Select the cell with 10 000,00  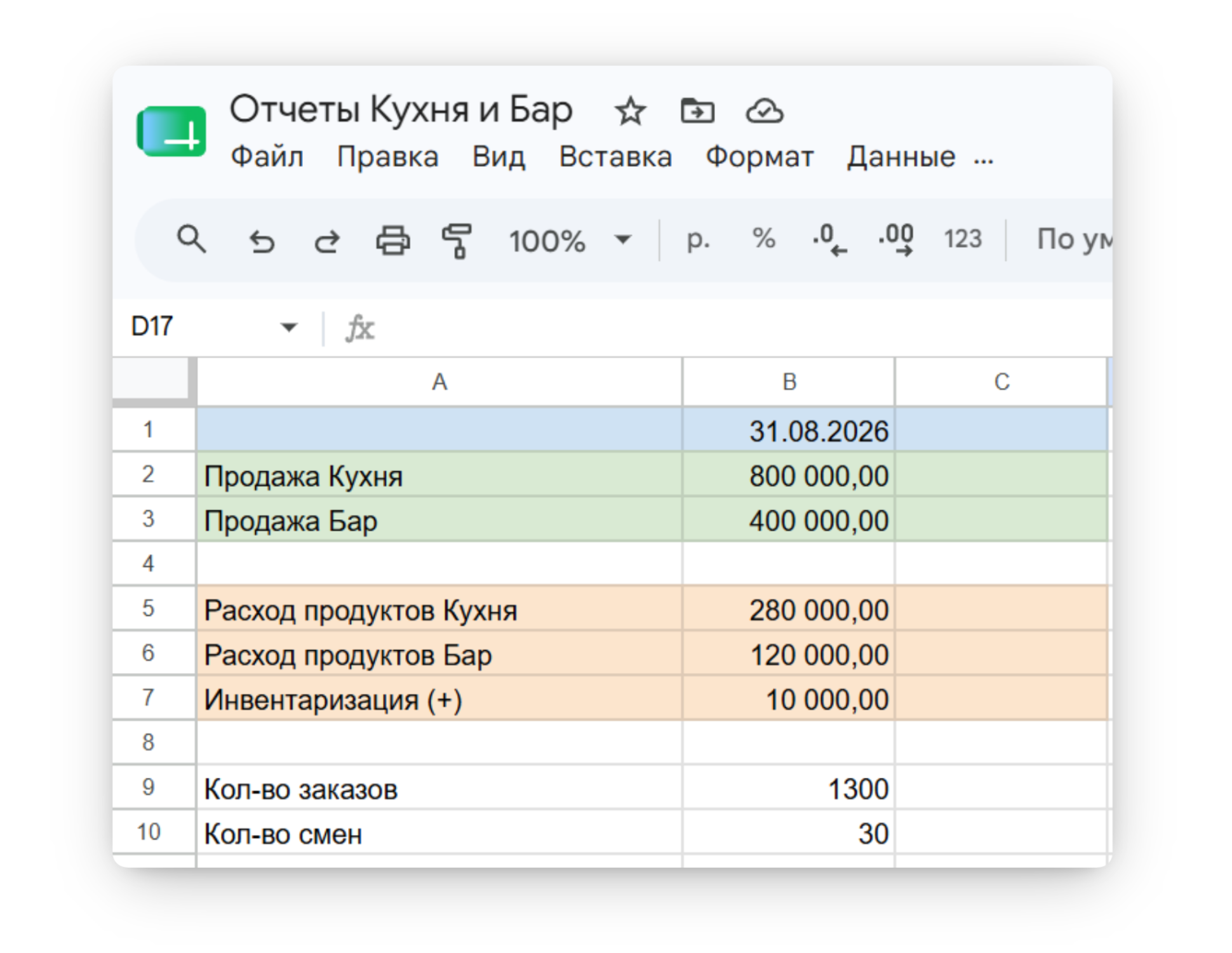coord(789,697)
